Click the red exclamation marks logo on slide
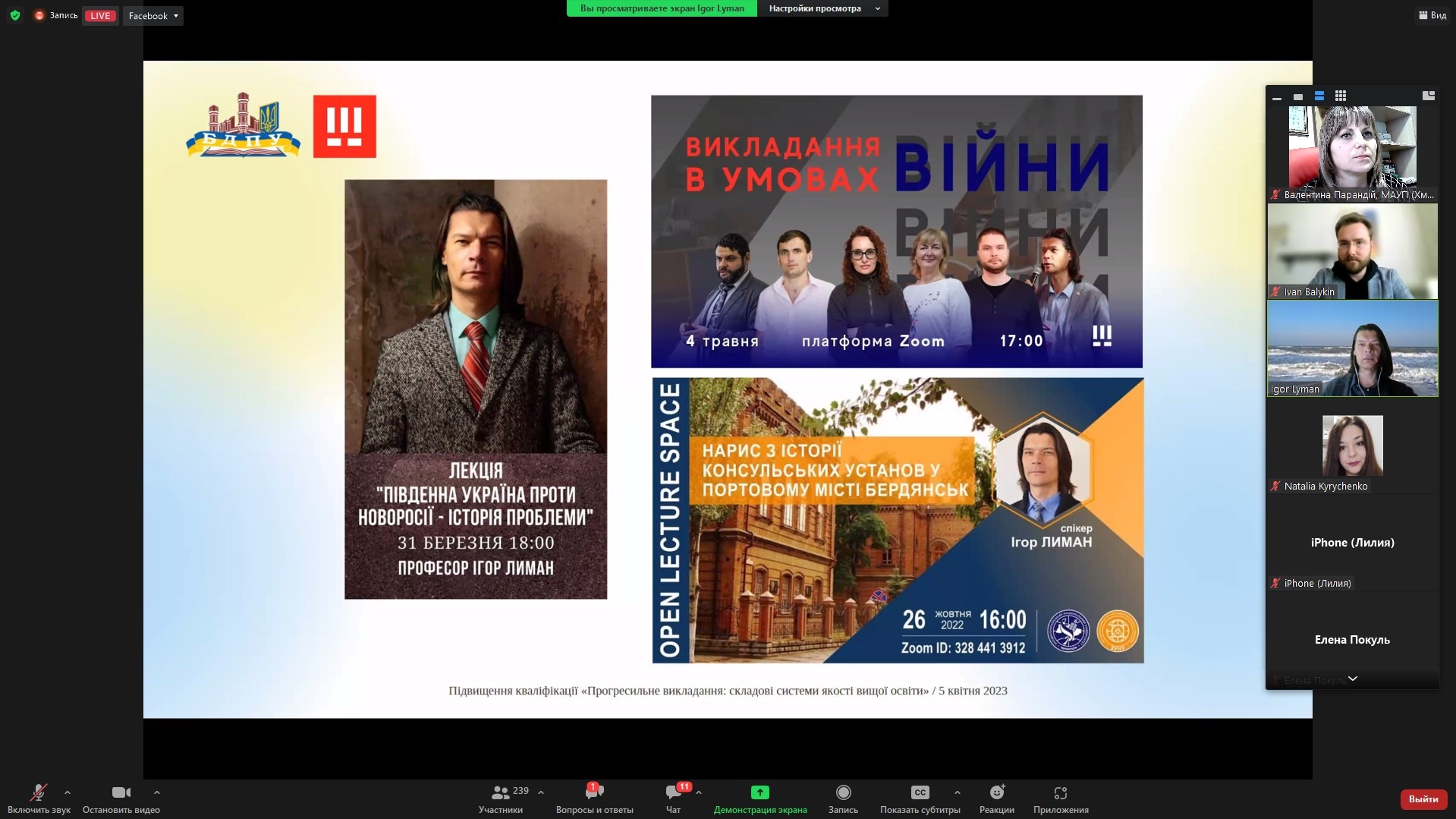The image size is (1456, 819). coord(344,126)
